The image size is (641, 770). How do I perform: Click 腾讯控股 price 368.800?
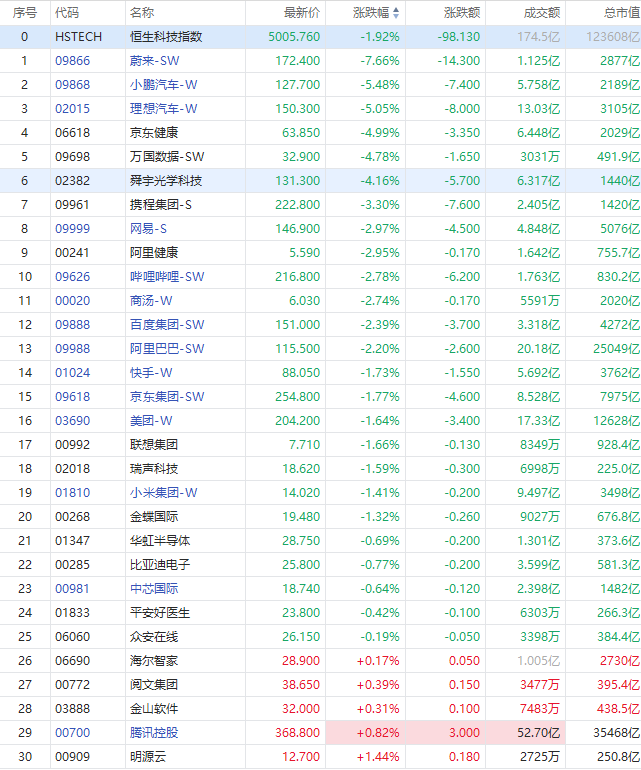(x=298, y=733)
